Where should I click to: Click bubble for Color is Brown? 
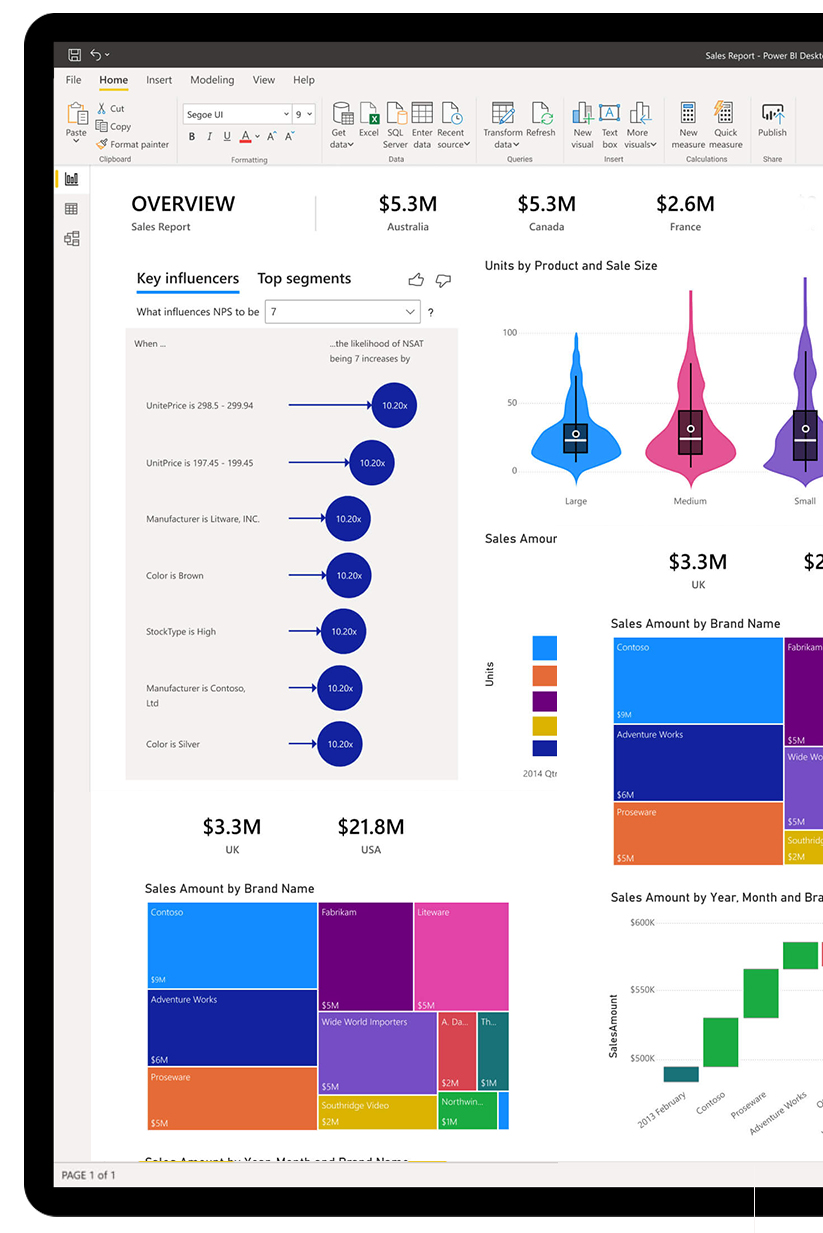click(349, 575)
